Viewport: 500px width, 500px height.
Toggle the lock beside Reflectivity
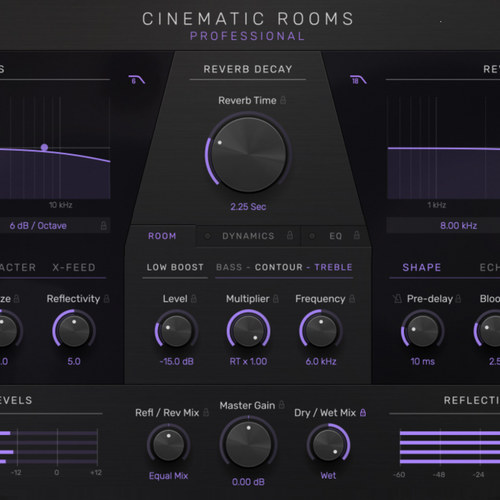pyautogui.click(x=107, y=298)
